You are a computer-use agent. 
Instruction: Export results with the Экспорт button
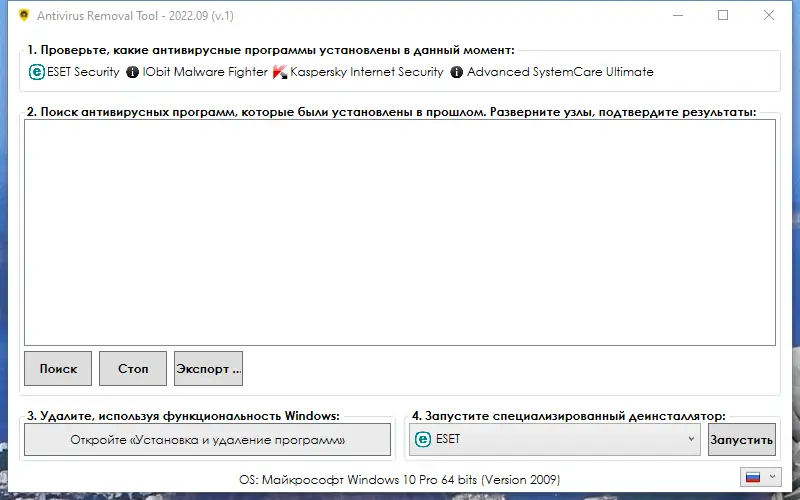click(x=208, y=368)
